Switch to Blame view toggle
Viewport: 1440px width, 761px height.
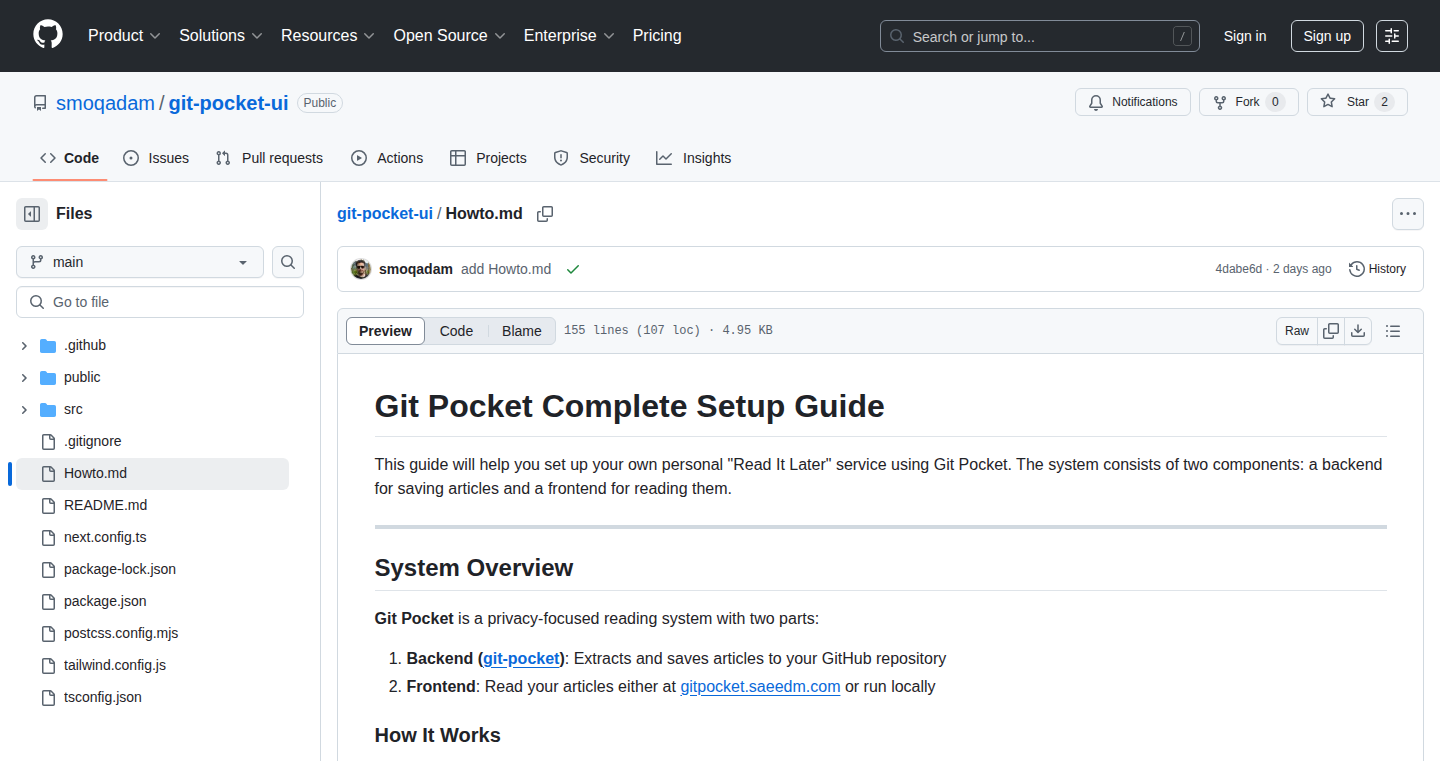click(522, 331)
